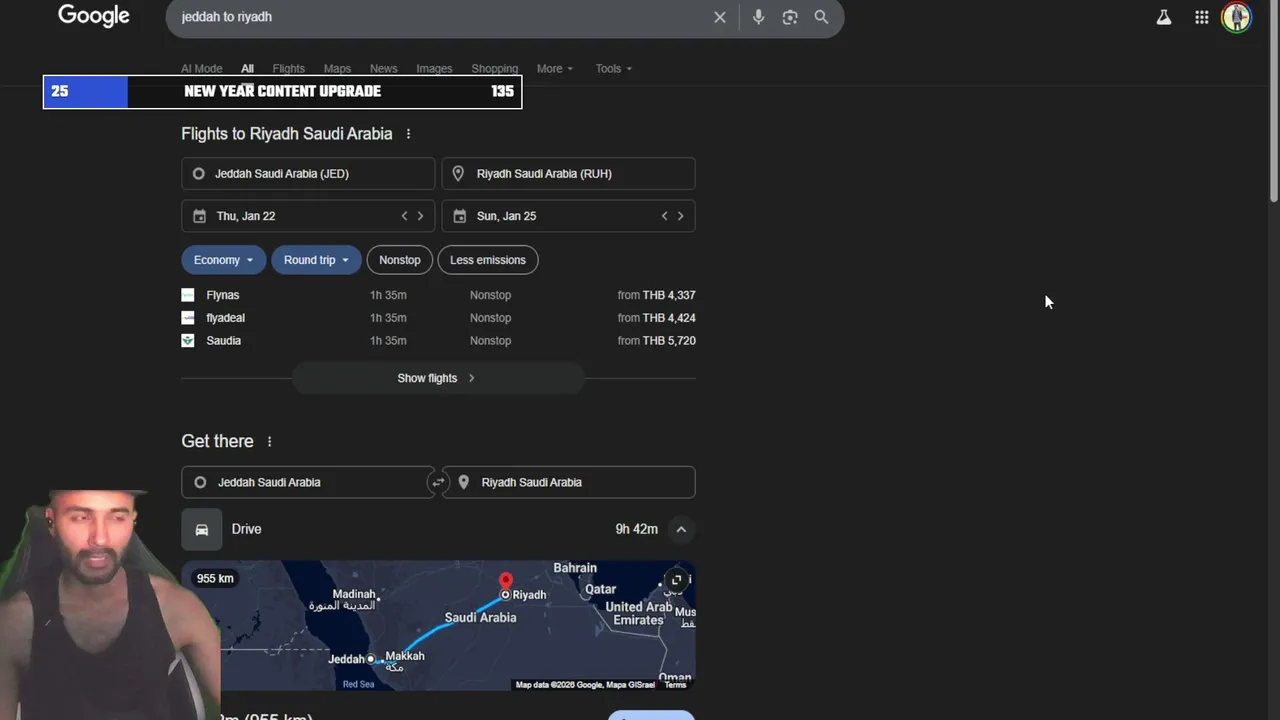Expand the map to full screen

676,580
